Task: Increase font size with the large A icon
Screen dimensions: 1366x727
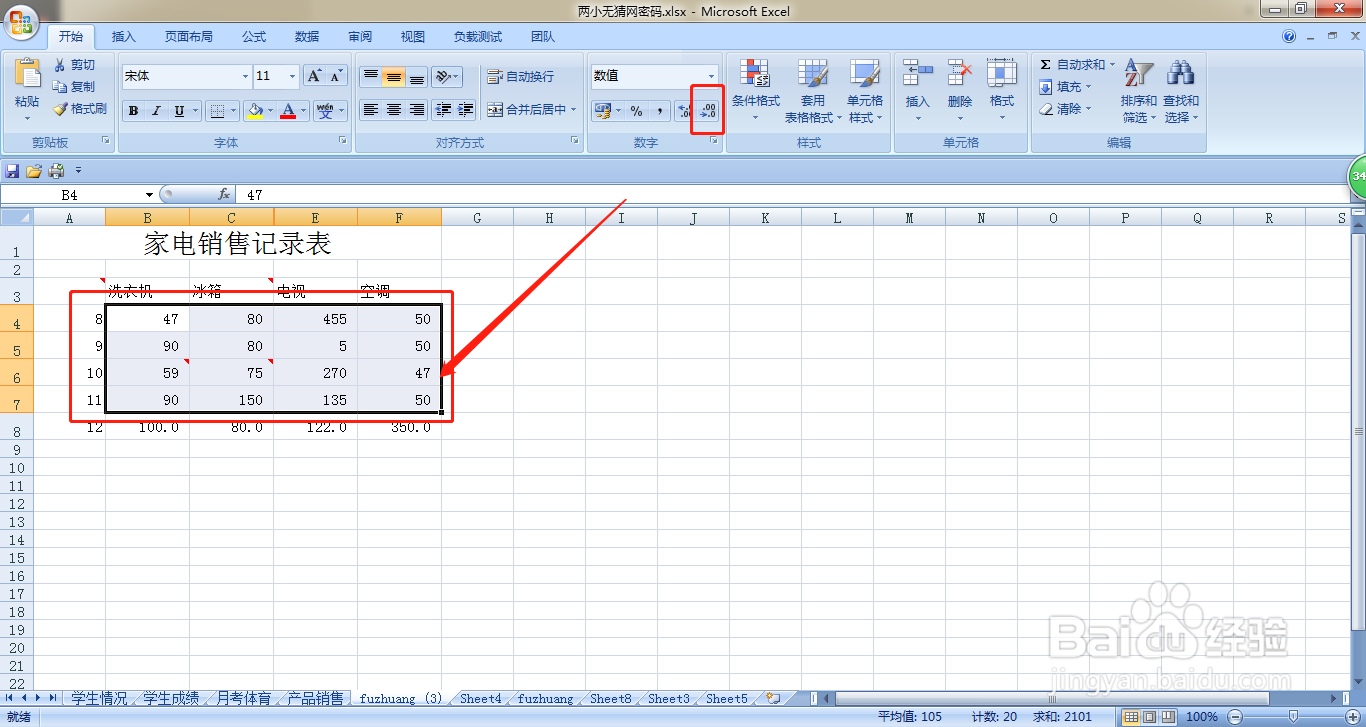Action: click(x=314, y=76)
